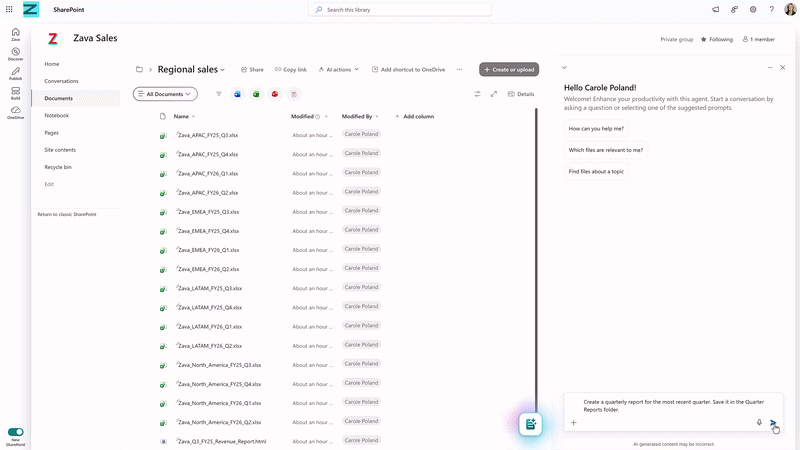This screenshot has height=450, width=800.
Task: Open the help question mark icon
Action: coord(771,9)
